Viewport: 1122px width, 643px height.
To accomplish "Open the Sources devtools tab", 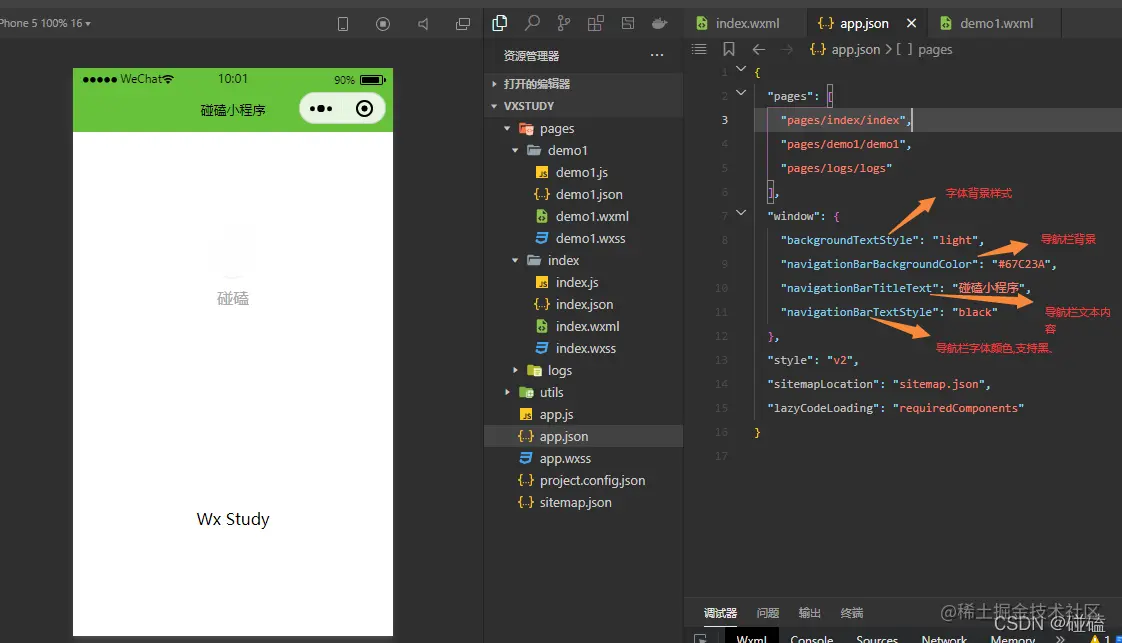I will pyautogui.click(x=877, y=638).
